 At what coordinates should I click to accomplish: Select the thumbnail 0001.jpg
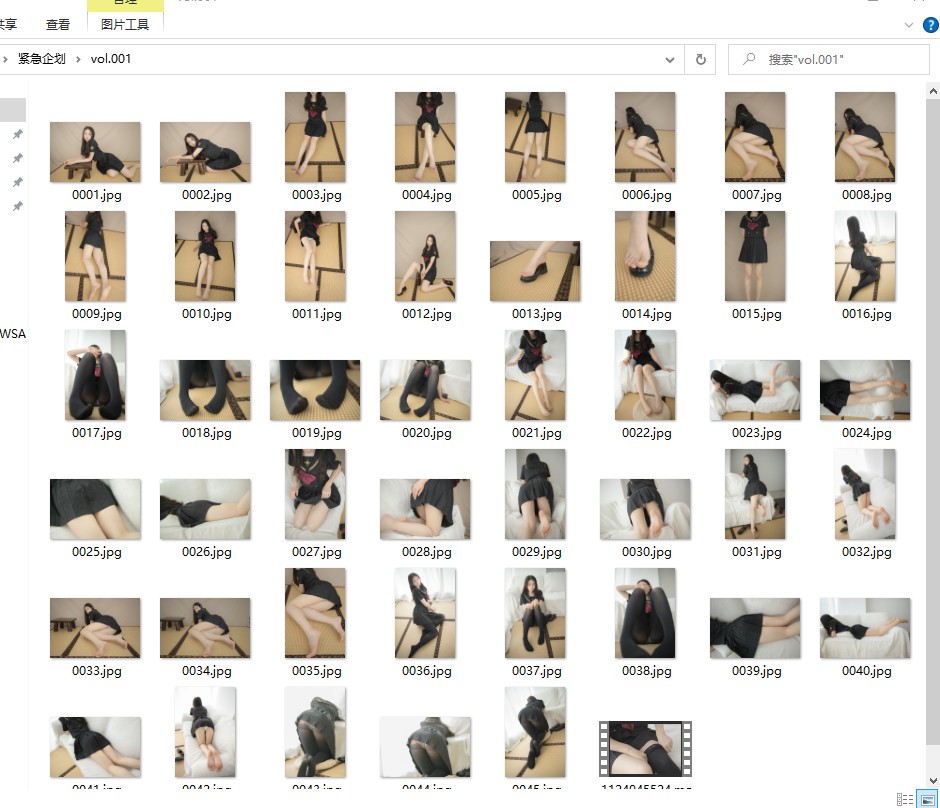tap(95, 152)
